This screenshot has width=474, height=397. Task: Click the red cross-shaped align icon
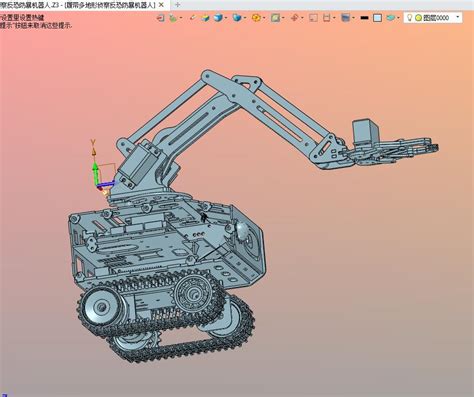pyautogui.click(x=294, y=18)
